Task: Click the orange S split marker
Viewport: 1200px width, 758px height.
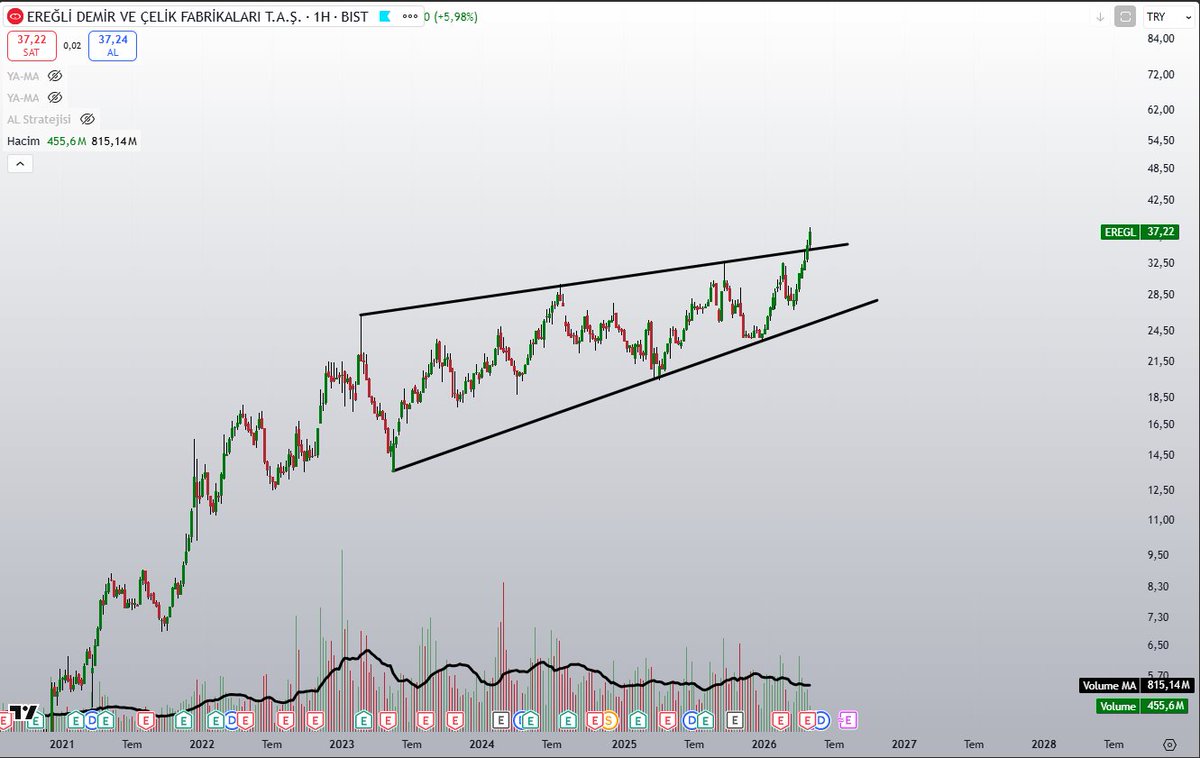Action: (609, 719)
